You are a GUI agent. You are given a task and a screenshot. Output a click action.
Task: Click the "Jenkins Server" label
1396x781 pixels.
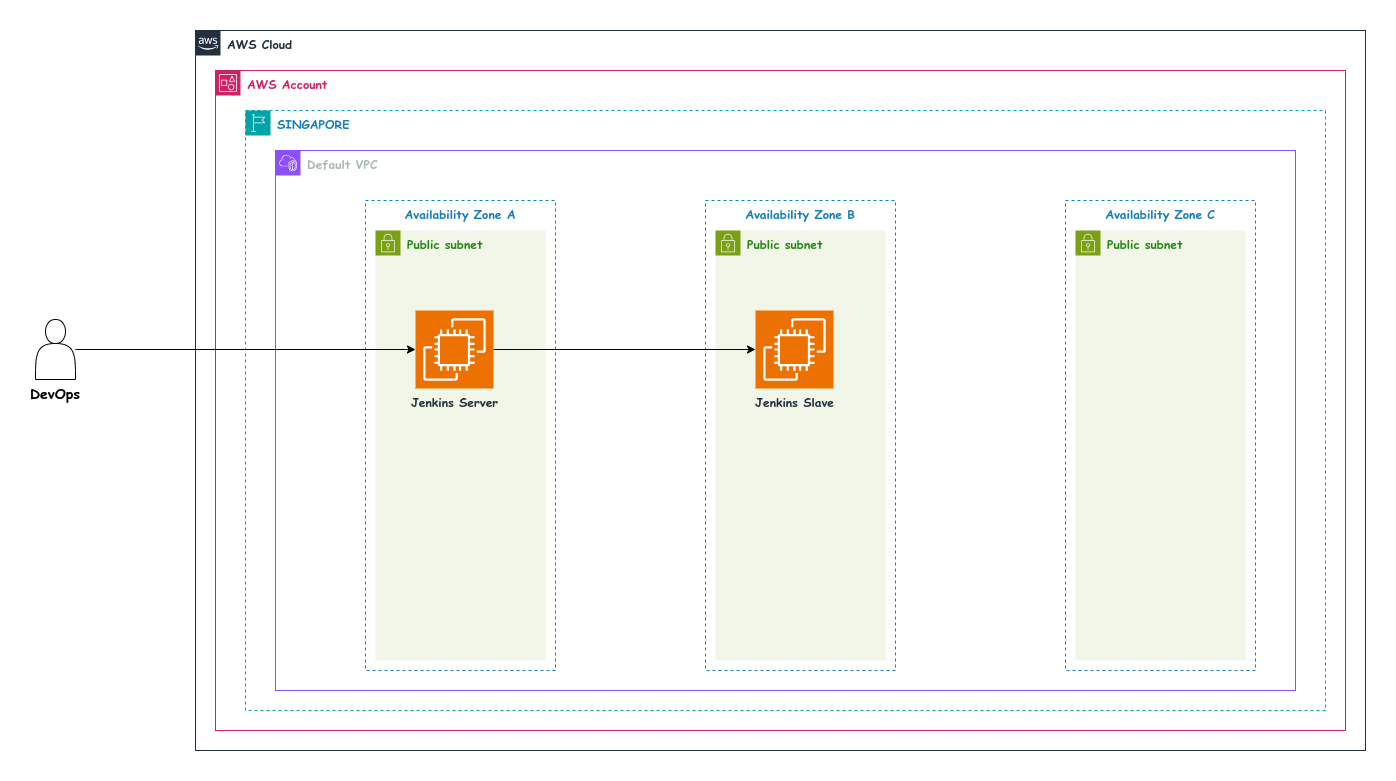pos(454,403)
